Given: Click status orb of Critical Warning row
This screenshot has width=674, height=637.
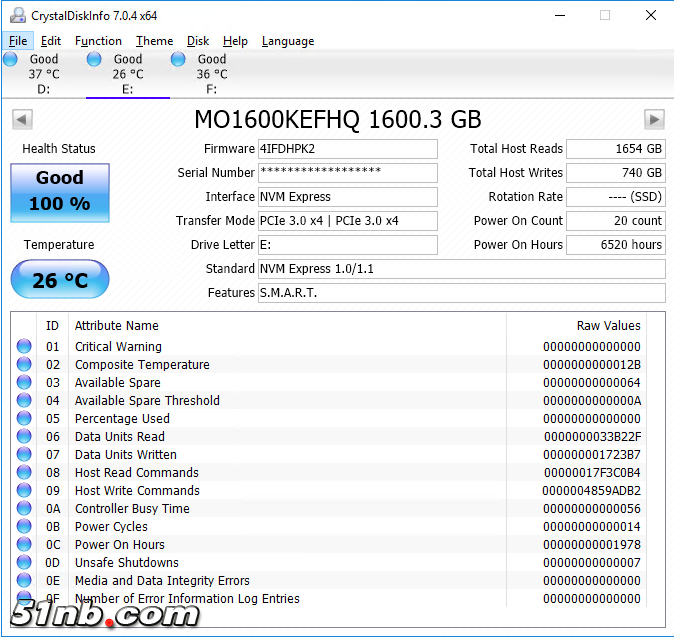Looking at the screenshot, I should click(x=24, y=346).
